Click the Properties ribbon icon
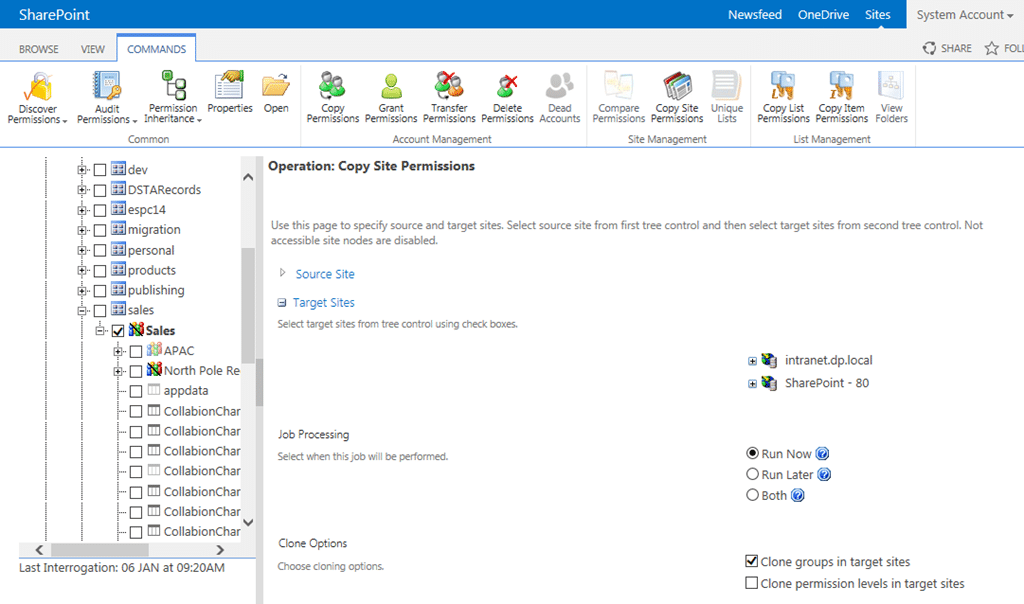The height and width of the screenshot is (604, 1024). pos(229,86)
